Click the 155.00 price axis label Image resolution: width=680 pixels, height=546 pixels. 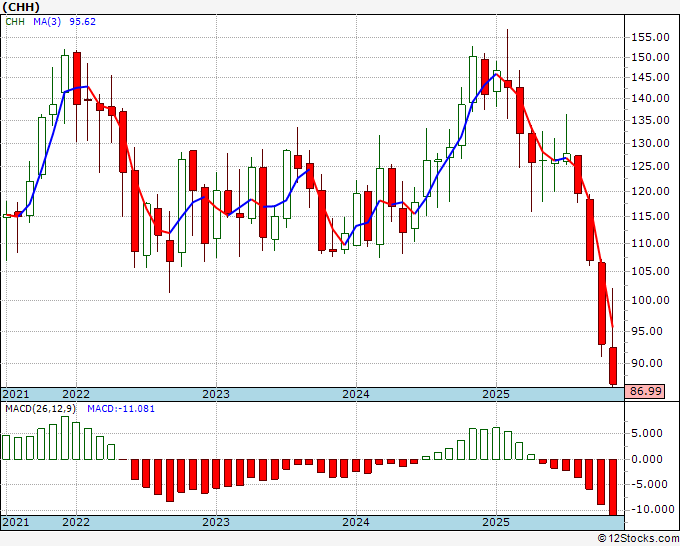[x=650, y=37]
